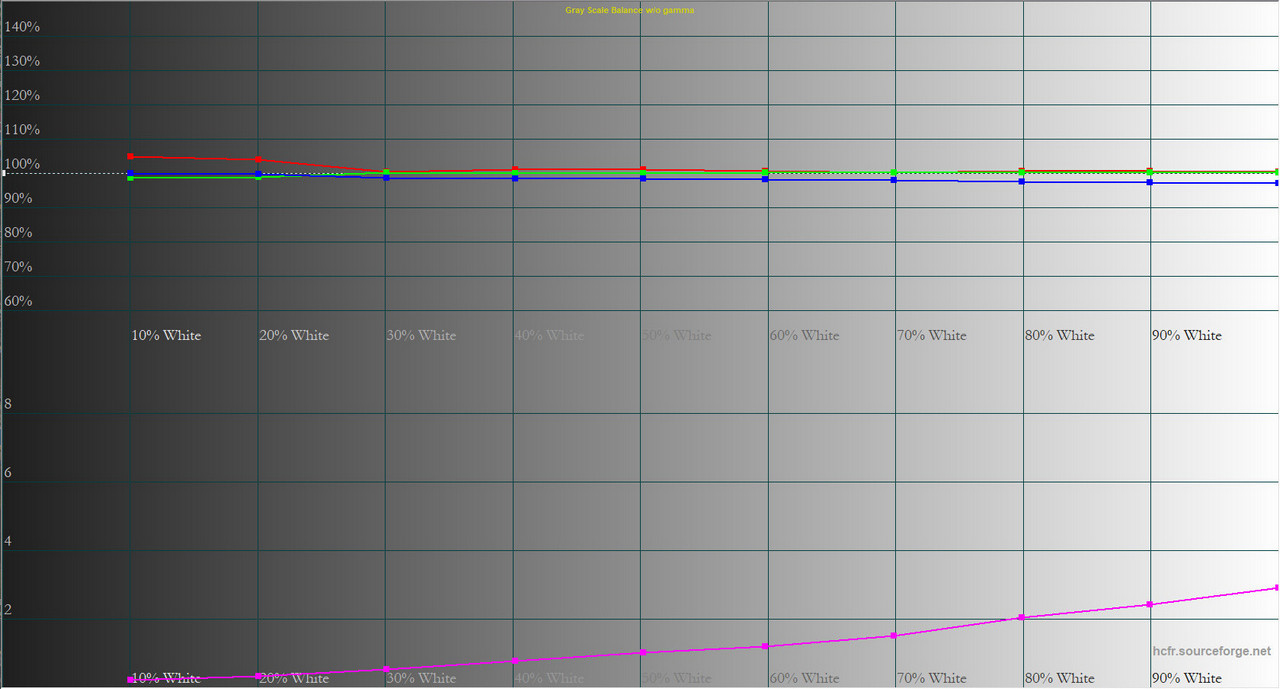Viewport: 1280px width, 689px height.
Task: Click the lower chart's '8' axis label
Action: point(9,405)
